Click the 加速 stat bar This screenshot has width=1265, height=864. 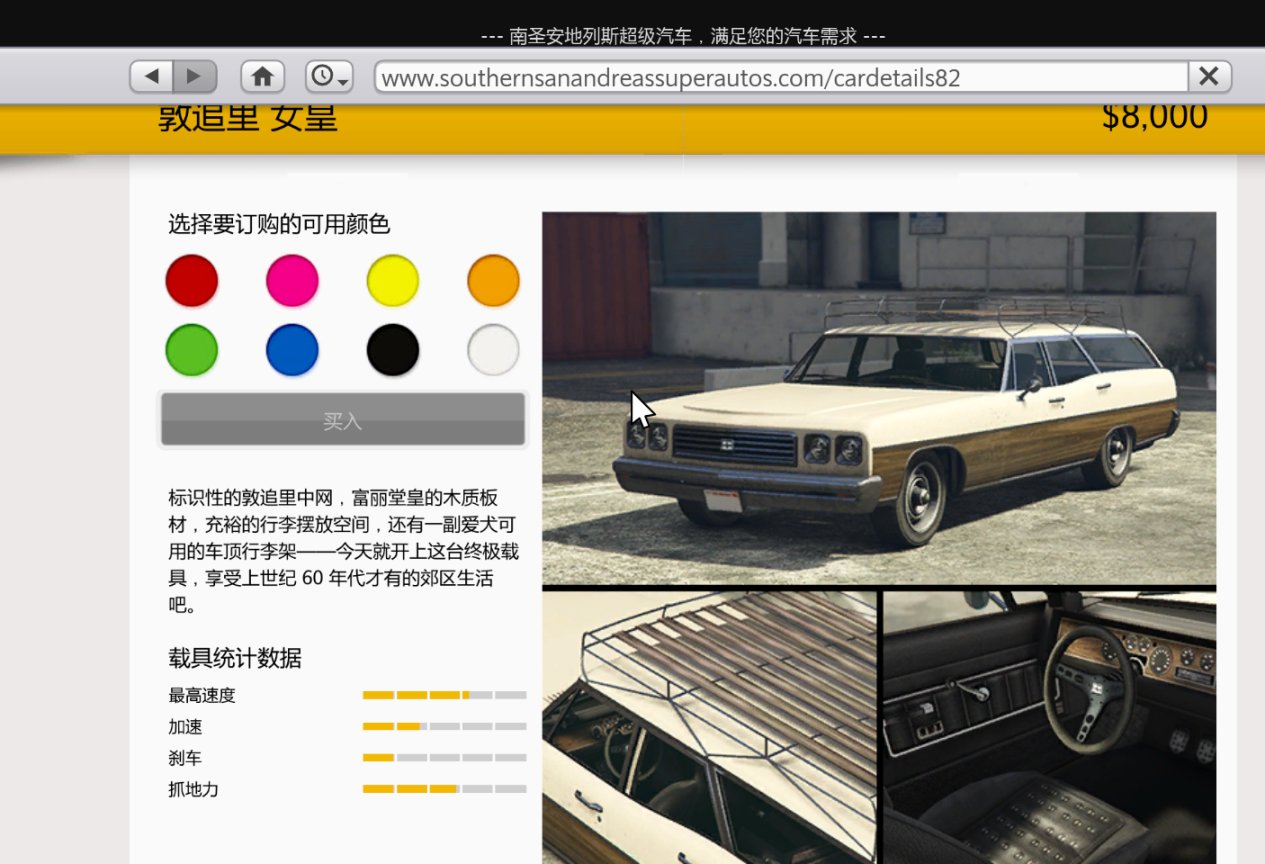[444, 726]
